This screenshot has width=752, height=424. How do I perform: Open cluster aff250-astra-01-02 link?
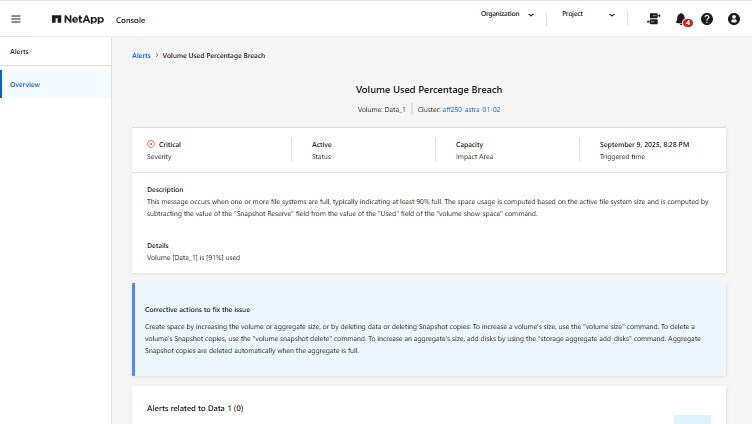(x=472, y=108)
